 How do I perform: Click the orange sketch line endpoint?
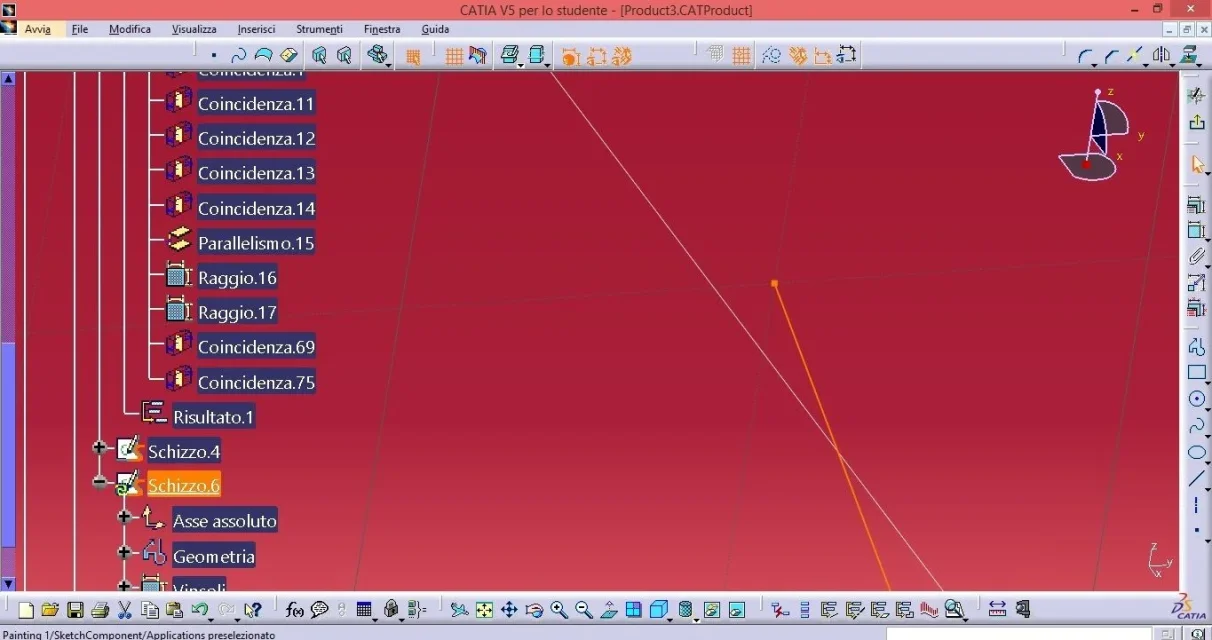tap(774, 284)
